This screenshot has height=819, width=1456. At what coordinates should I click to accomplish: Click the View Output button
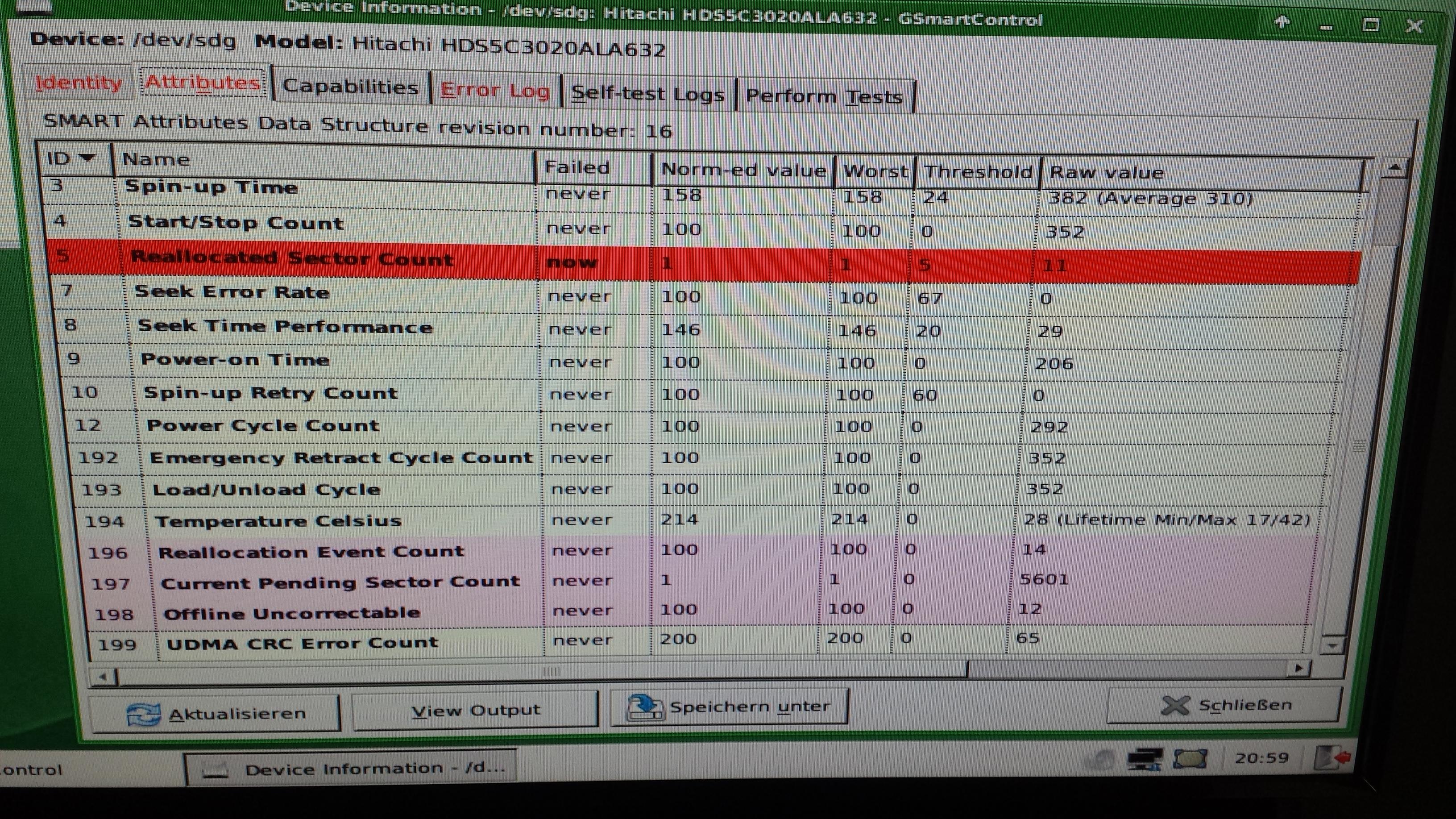pos(475,710)
